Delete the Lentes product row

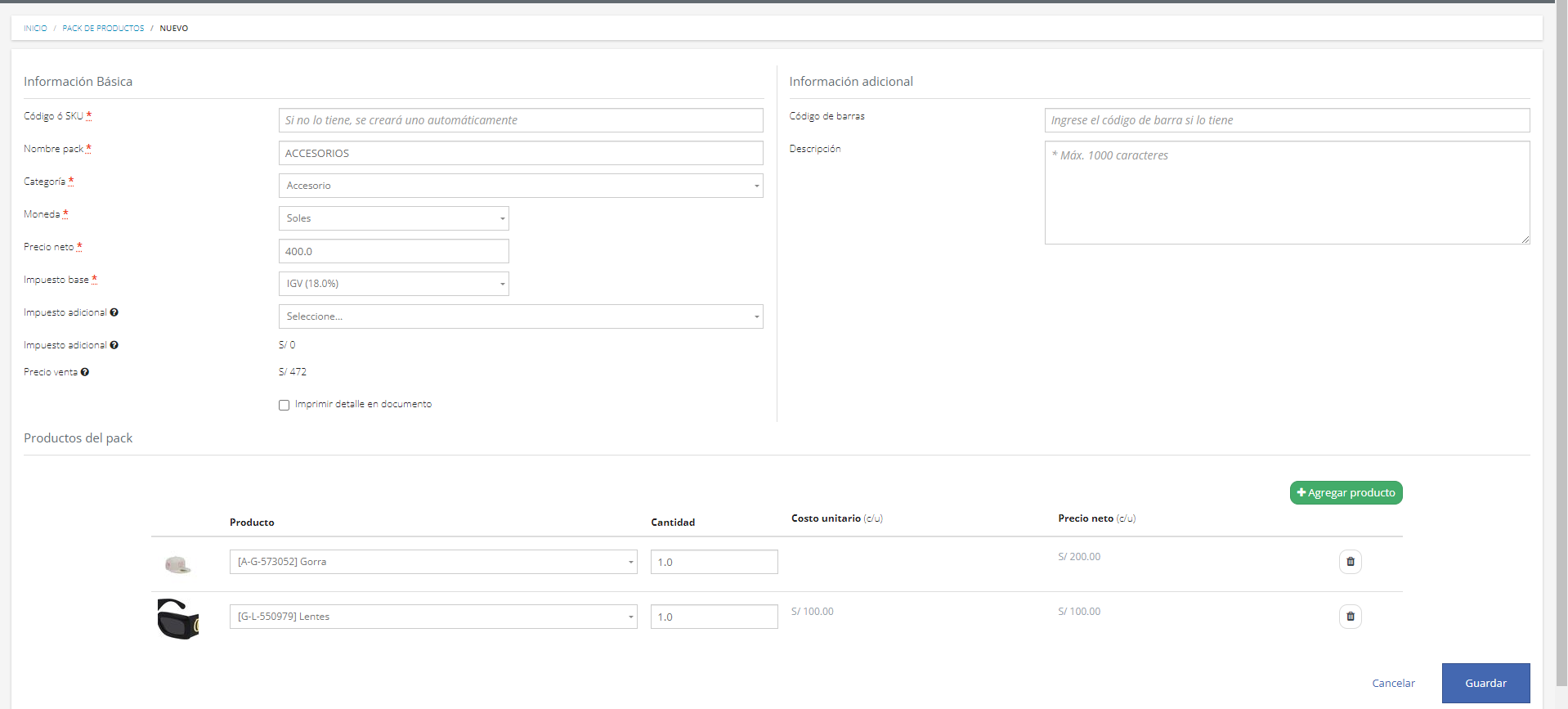point(1350,617)
